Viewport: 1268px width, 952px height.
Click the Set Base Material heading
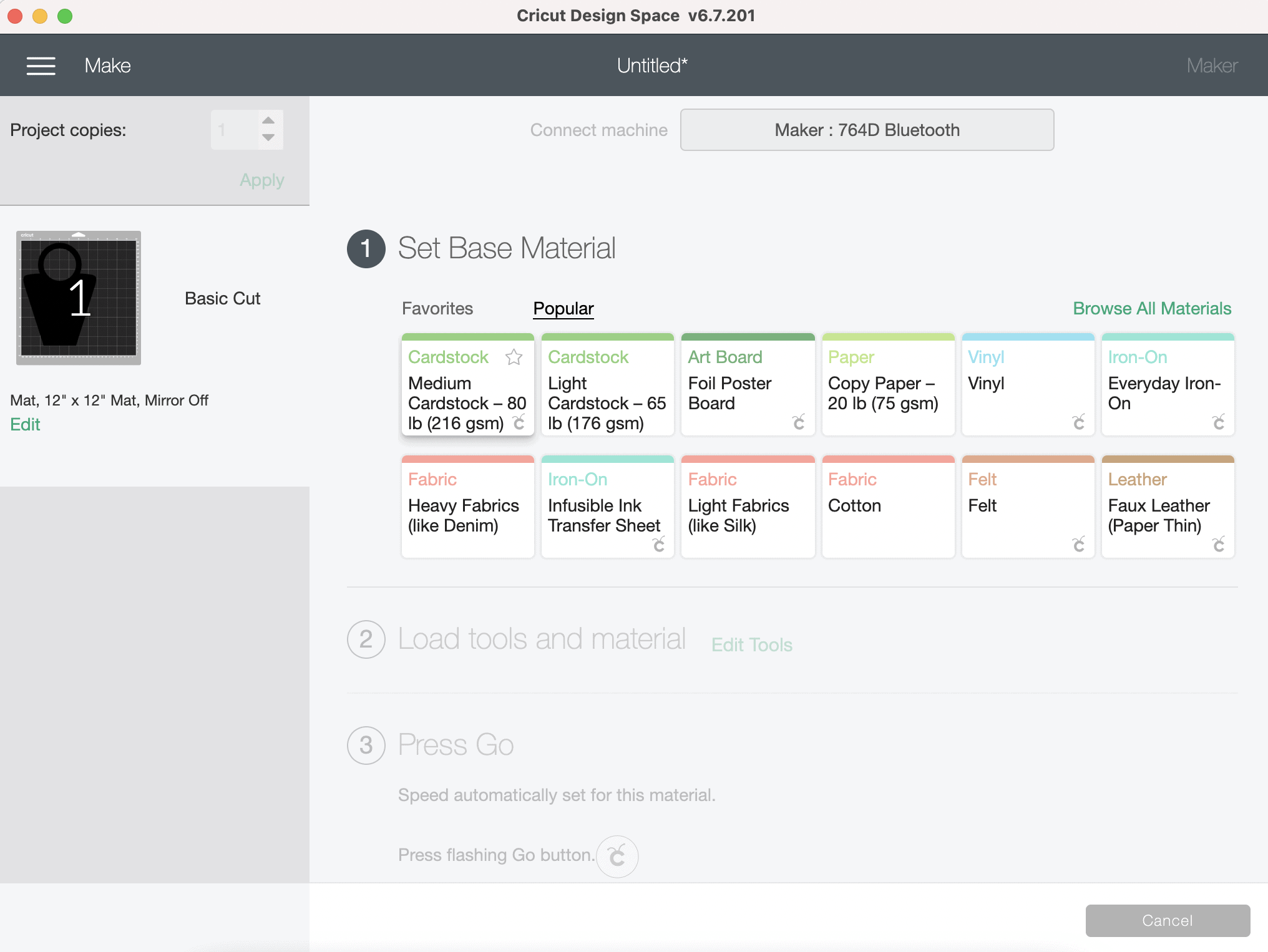click(x=507, y=248)
